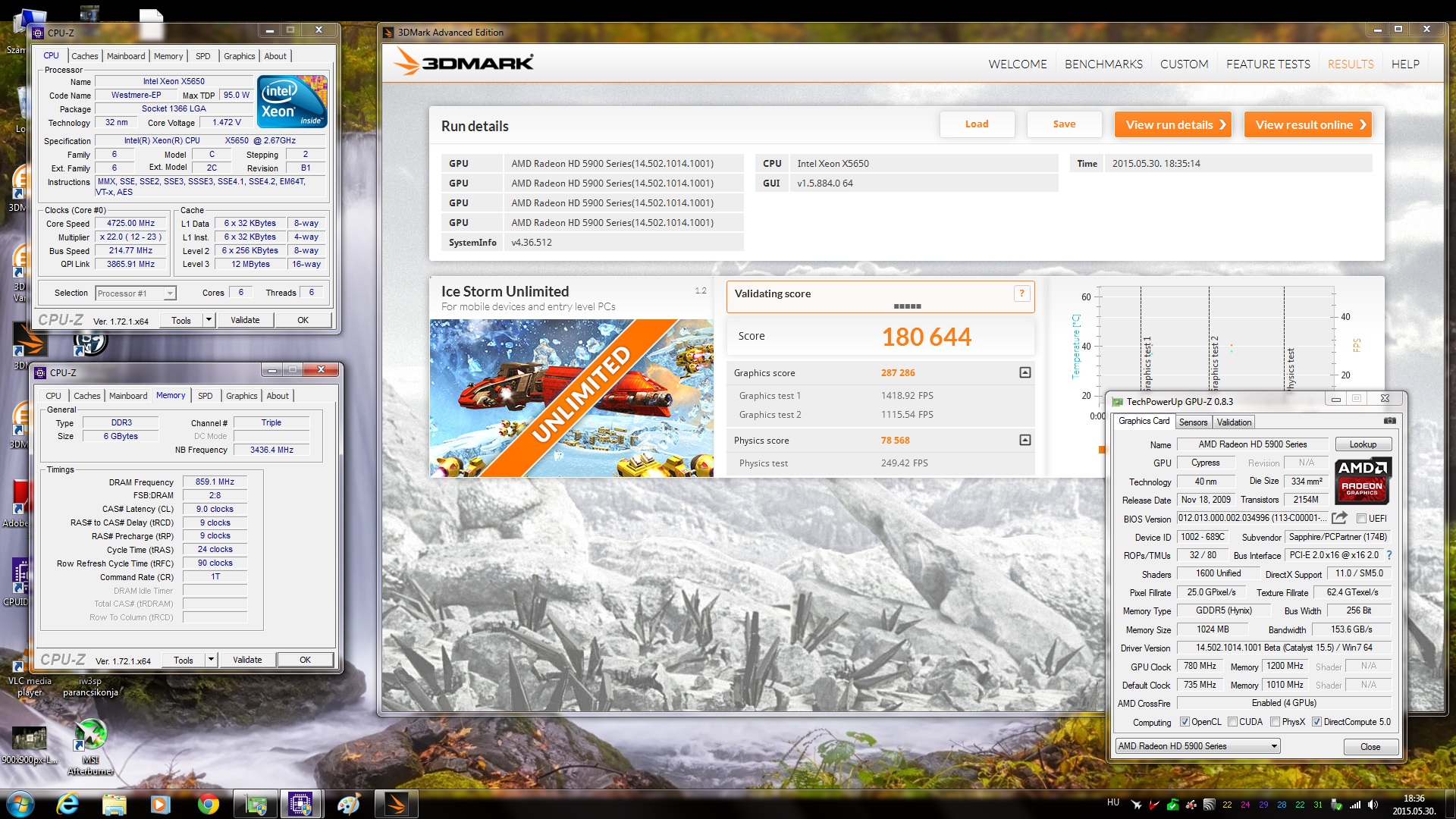This screenshot has width=1456, height=819.
Task: Open Windows Explorer from the taskbar
Action: point(115,803)
